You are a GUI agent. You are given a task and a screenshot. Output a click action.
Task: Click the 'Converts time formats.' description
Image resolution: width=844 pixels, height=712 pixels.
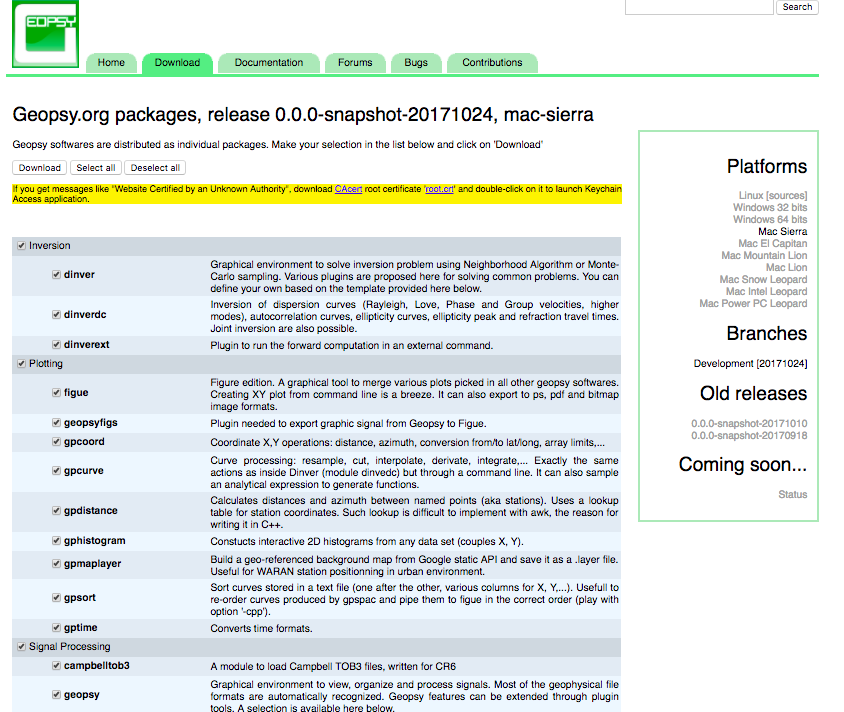click(261, 628)
